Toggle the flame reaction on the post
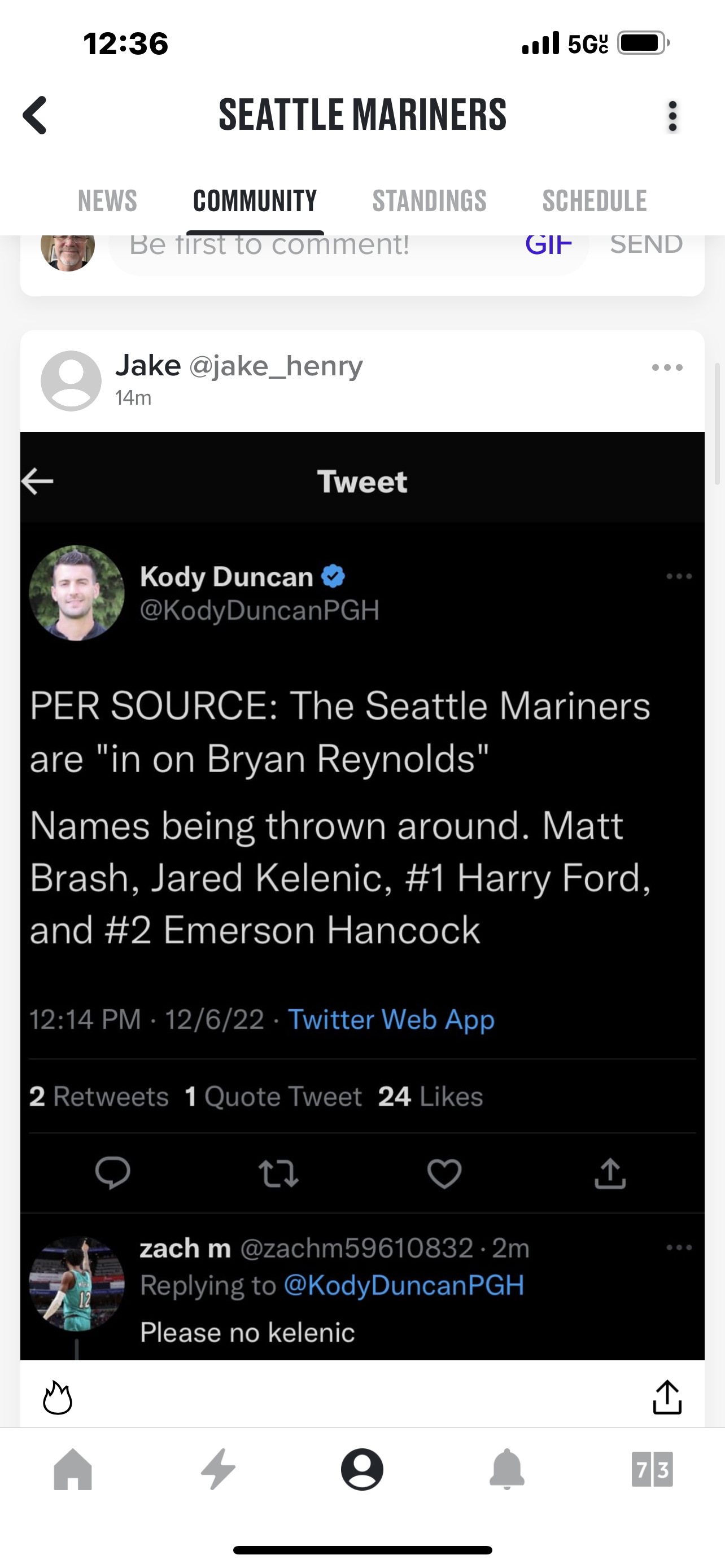The width and height of the screenshot is (725, 1568). 58,1398
